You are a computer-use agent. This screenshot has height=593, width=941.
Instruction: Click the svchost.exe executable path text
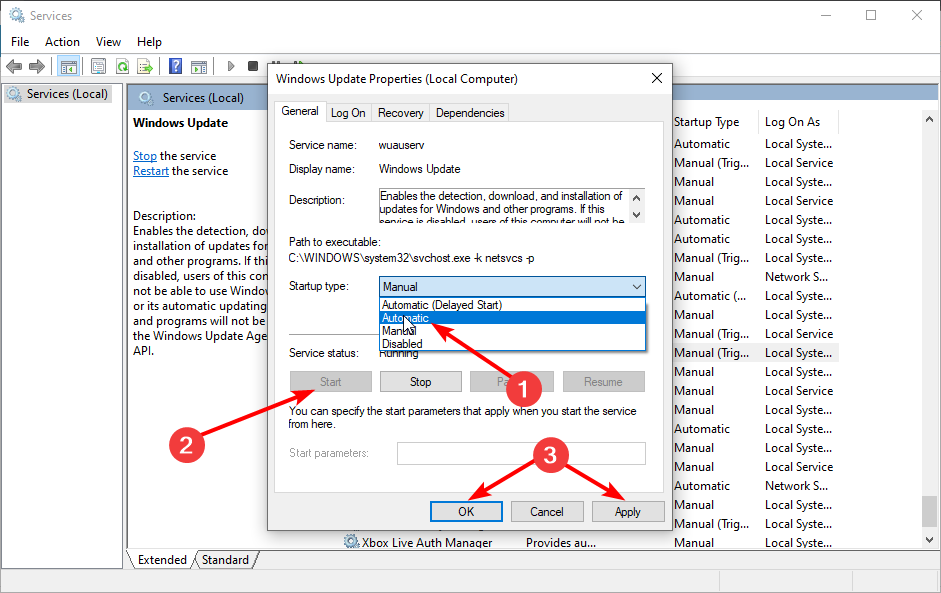click(x=412, y=258)
